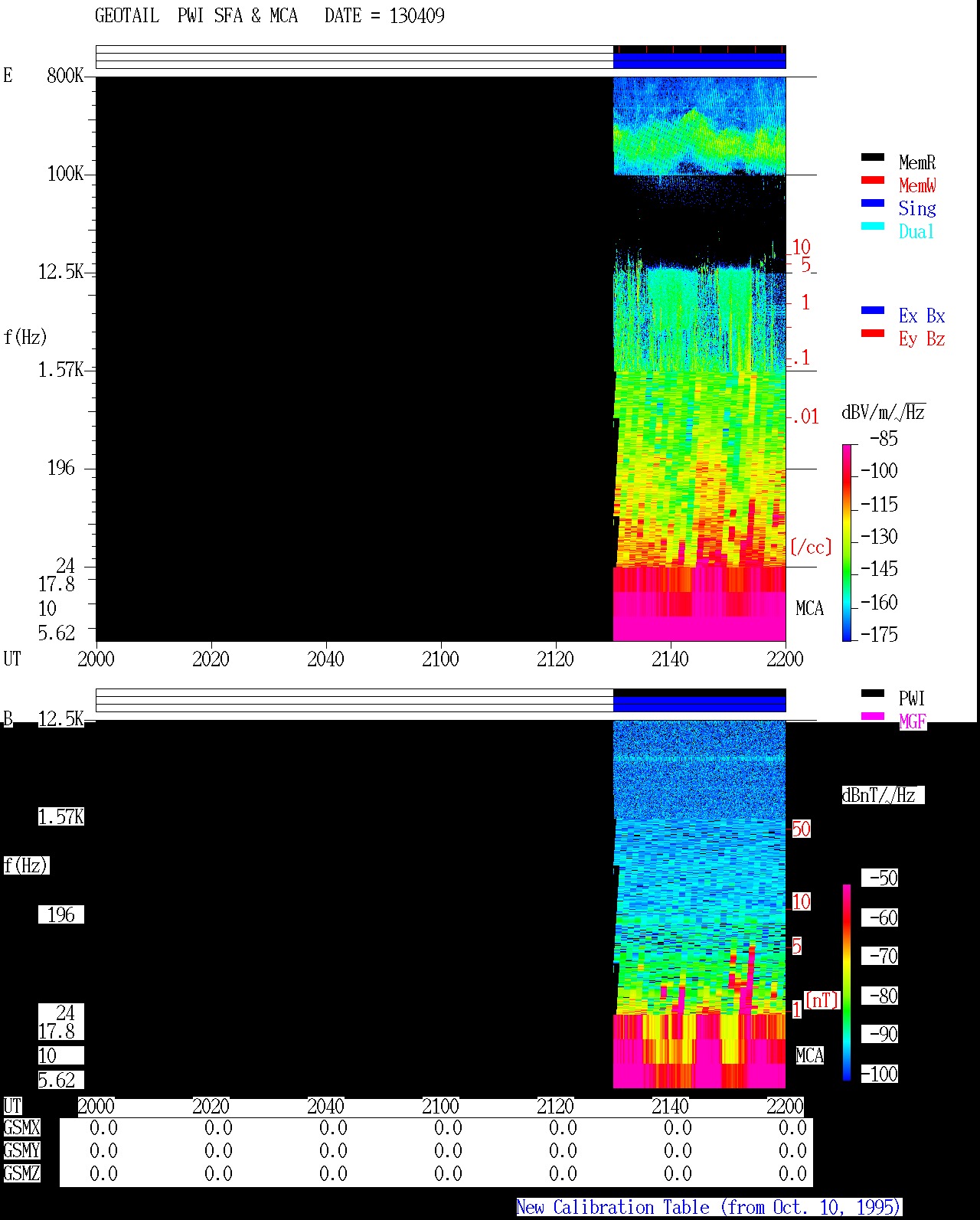This screenshot has width=980, height=1220.
Task: Click the 'f(Hz)' axis label on E panel
Action: point(25,337)
